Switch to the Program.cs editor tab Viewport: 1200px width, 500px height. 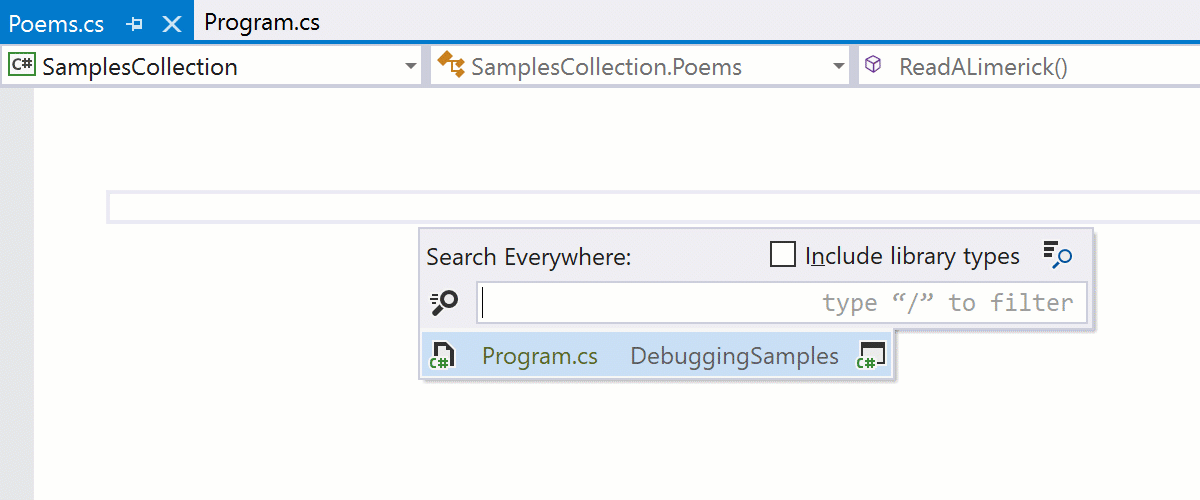[262, 22]
